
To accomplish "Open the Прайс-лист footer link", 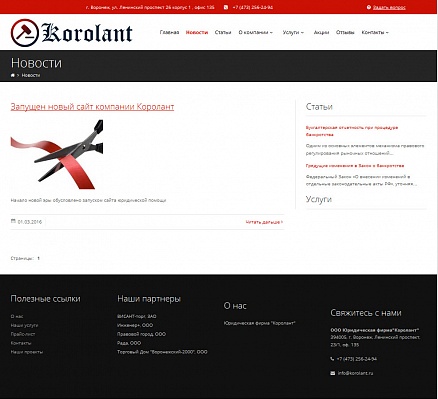I will 23,334.
